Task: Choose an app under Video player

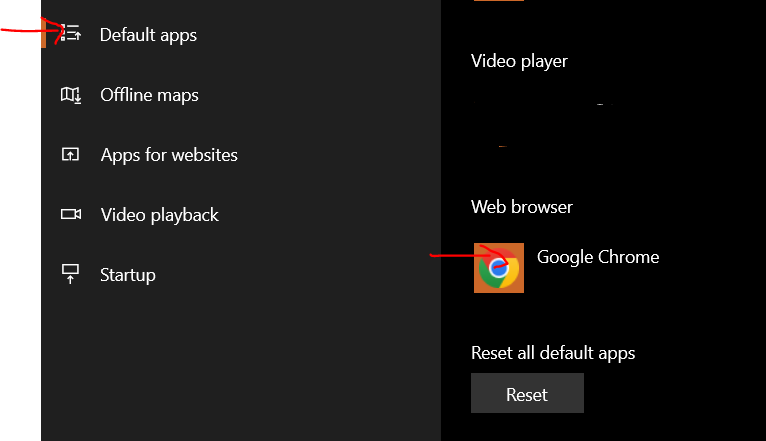Action: (540, 125)
